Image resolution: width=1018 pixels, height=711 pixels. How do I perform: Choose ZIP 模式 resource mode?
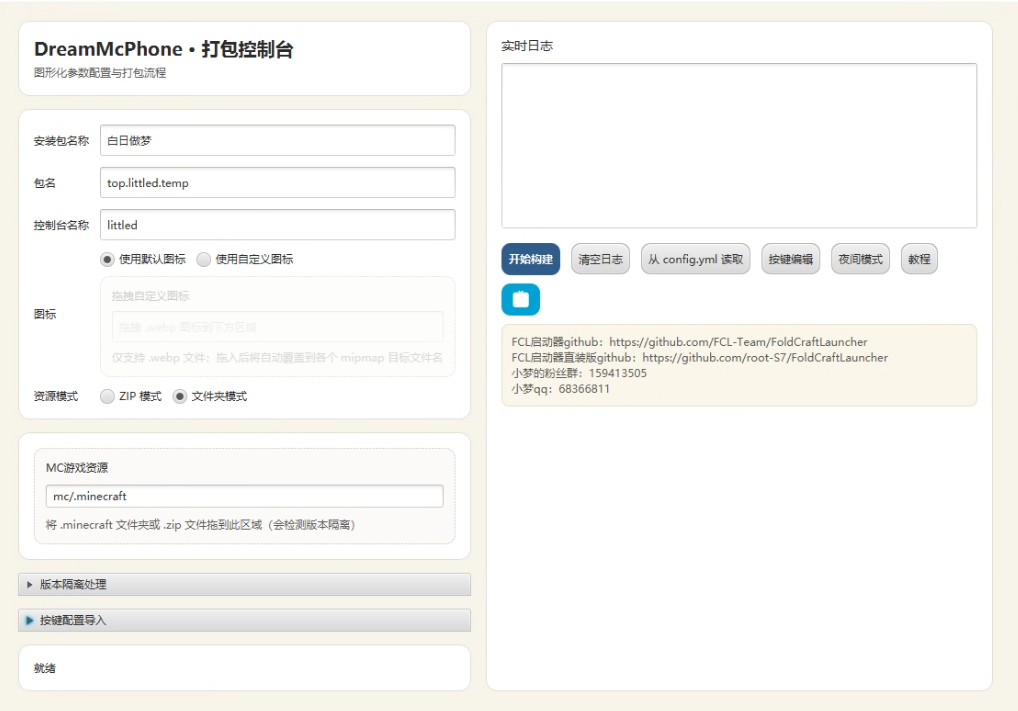pos(107,396)
